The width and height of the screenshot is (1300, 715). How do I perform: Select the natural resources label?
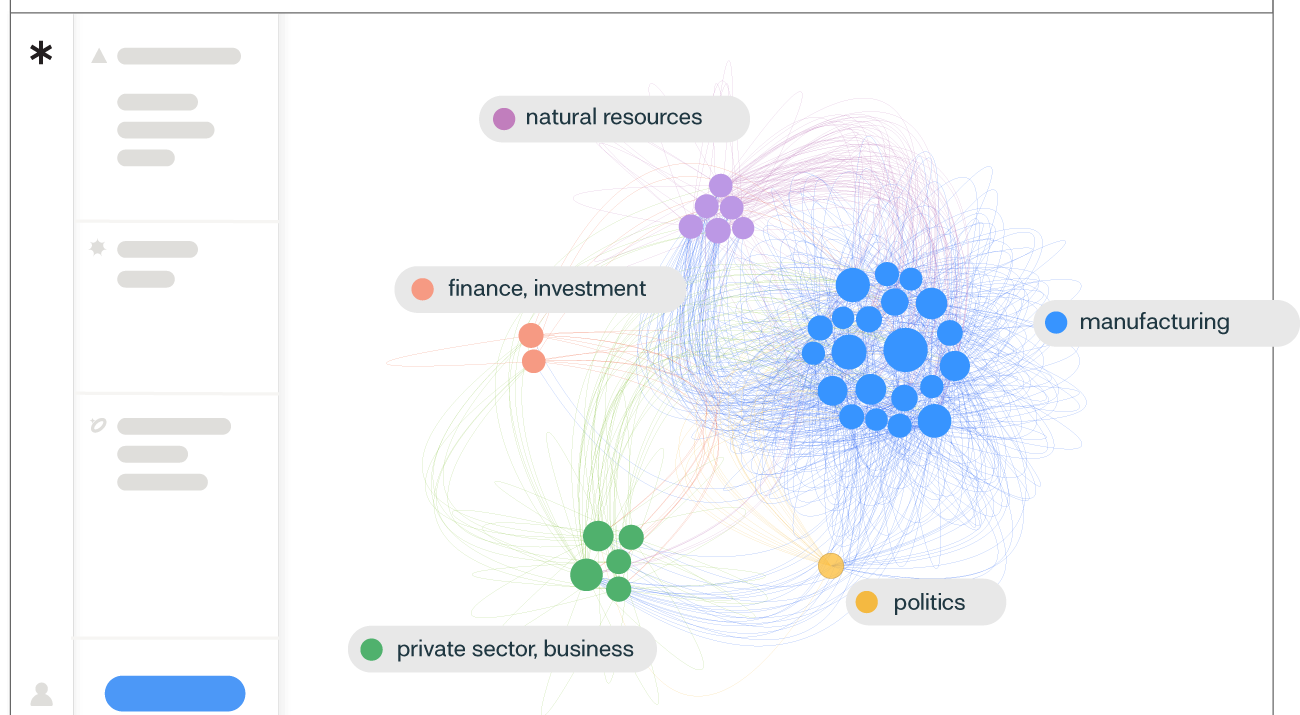(613, 118)
